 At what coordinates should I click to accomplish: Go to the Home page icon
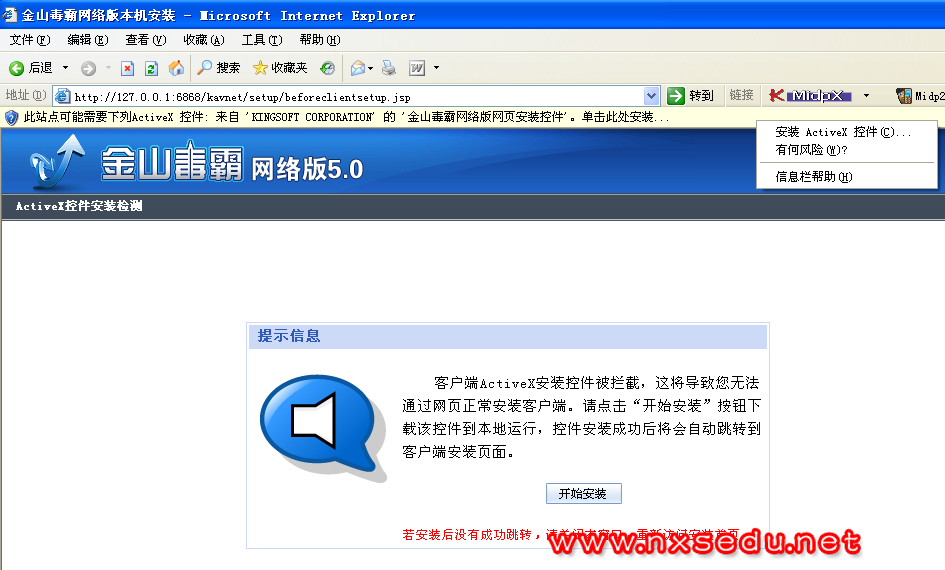(176, 68)
